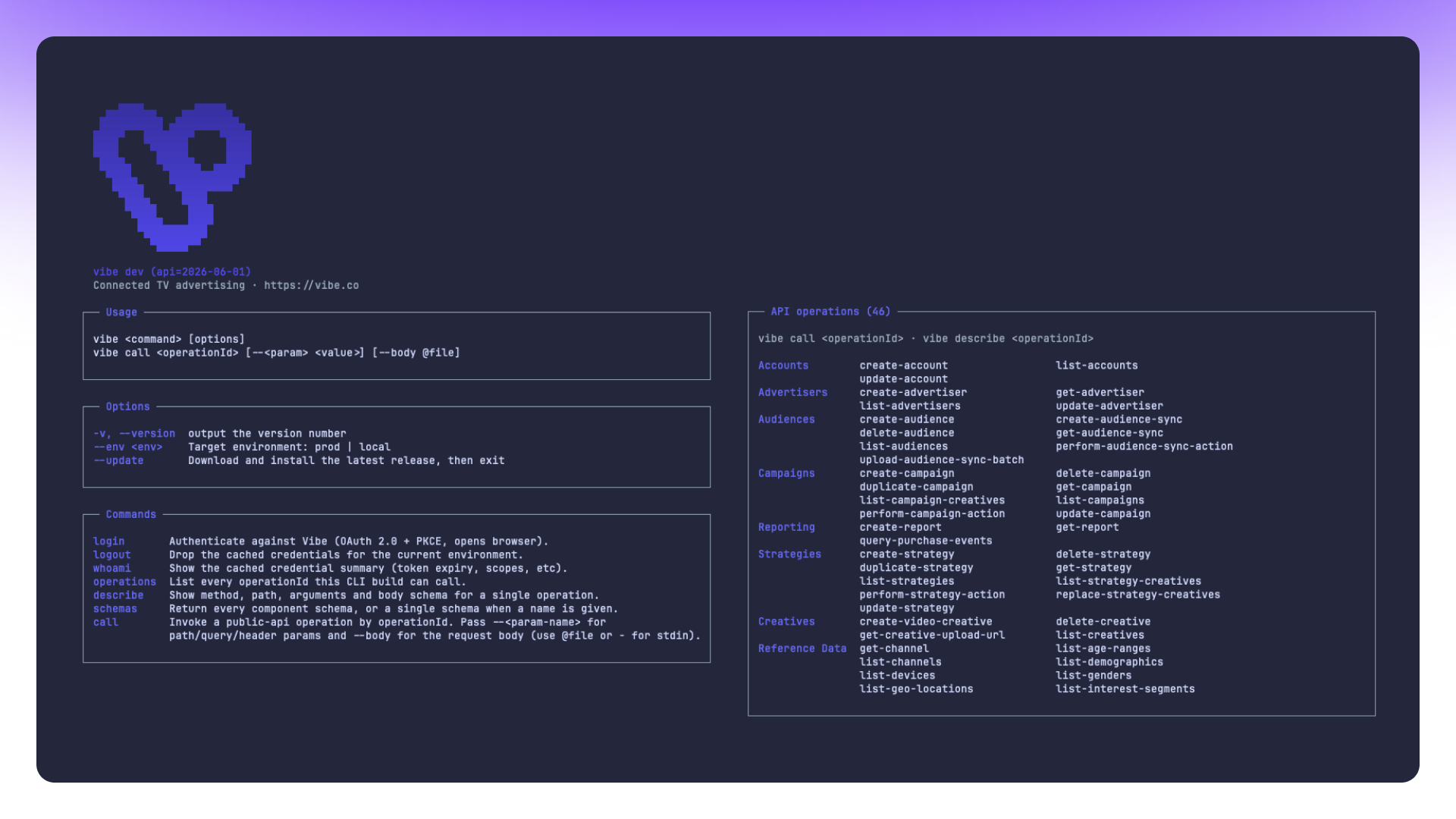Click the 'login' command
This screenshot has width=1456, height=819.
[109, 541]
